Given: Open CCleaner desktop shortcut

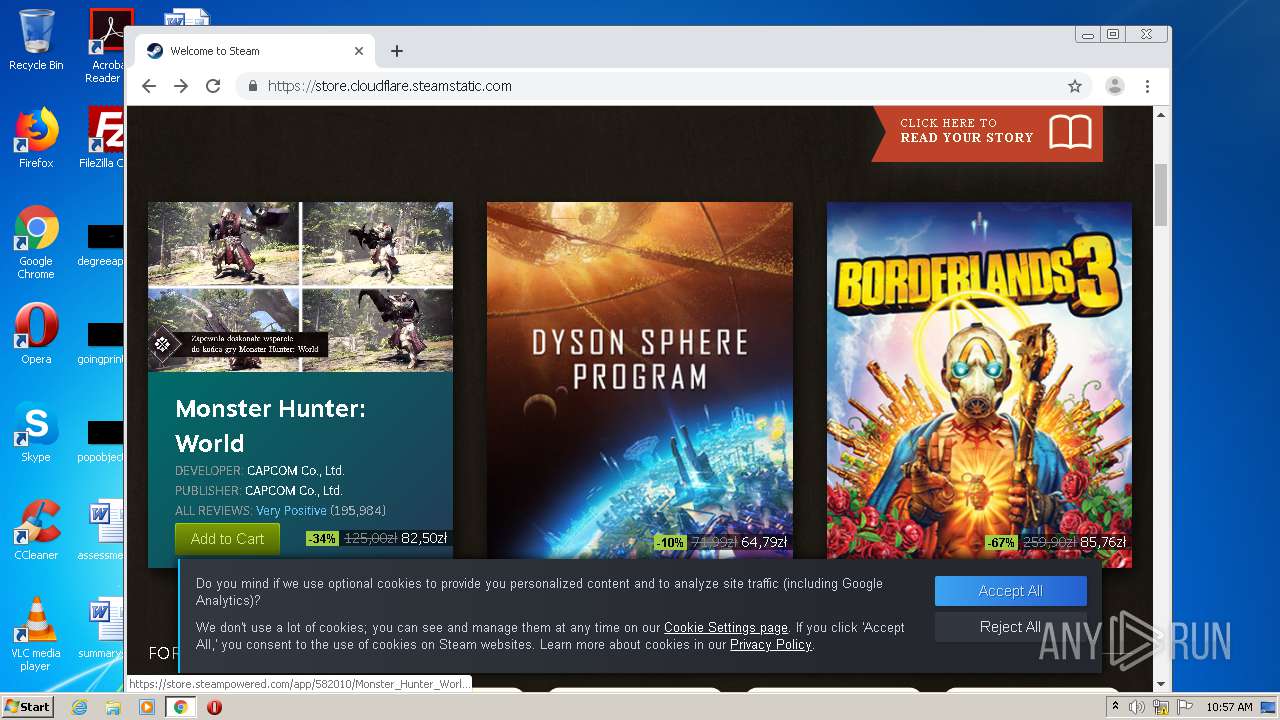Looking at the screenshot, I should point(36,530).
